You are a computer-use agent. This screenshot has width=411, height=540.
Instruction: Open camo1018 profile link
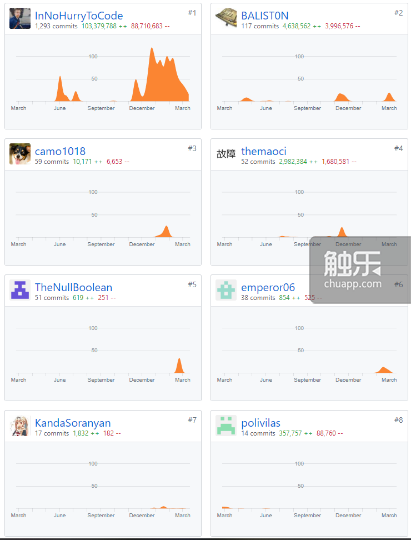coord(60,151)
